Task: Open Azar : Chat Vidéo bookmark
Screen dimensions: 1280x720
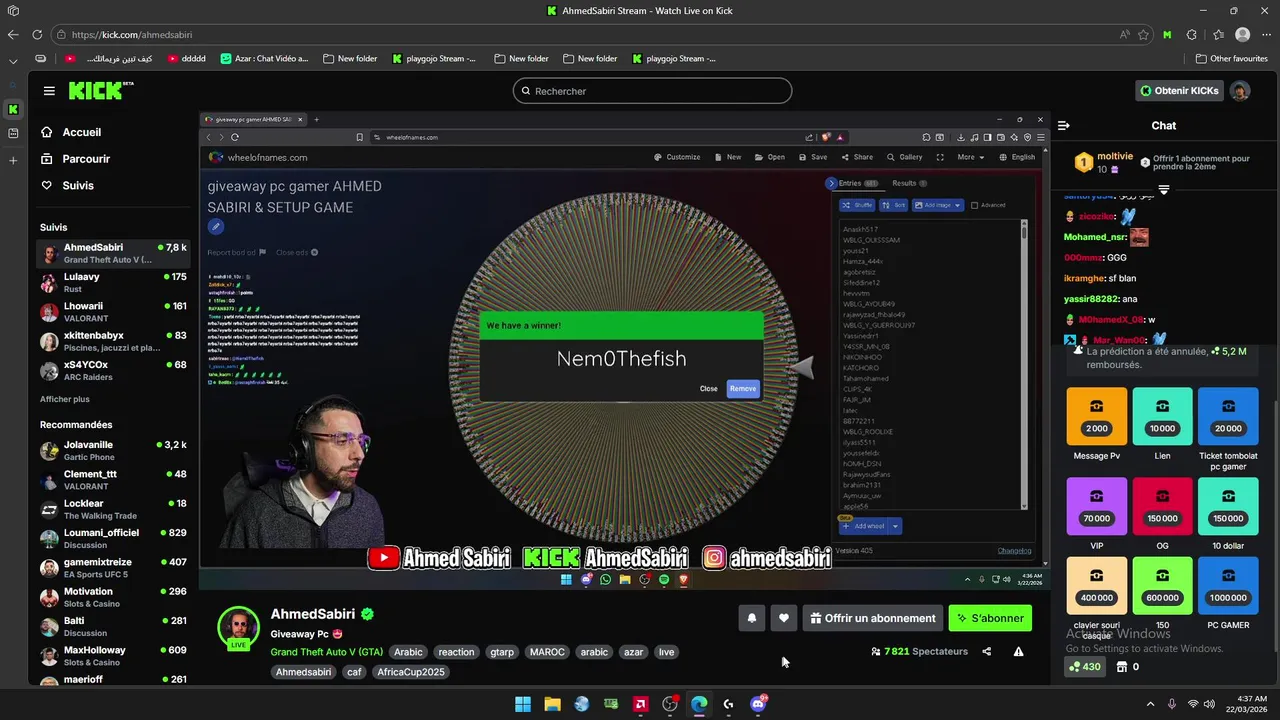Action: [265, 59]
